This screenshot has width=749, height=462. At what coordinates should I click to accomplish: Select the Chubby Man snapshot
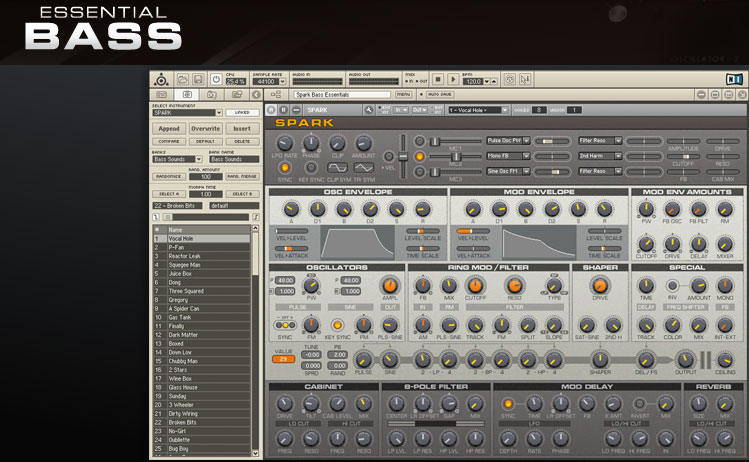202,361
